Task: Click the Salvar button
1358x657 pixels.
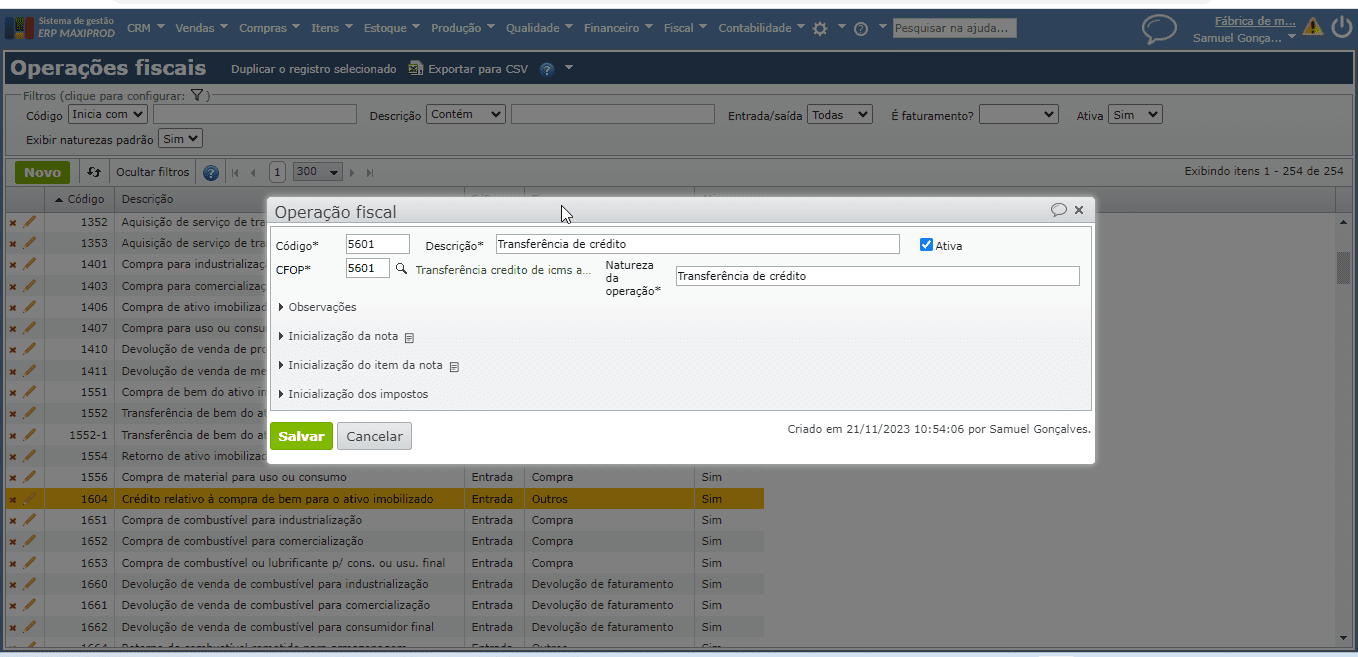Action: (301, 436)
